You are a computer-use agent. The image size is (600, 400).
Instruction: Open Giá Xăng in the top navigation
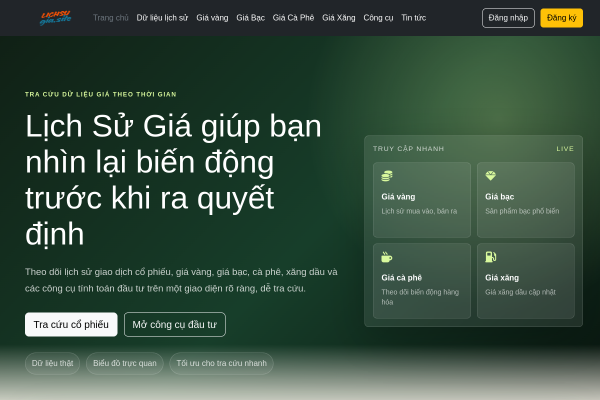click(x=339, y=18)
